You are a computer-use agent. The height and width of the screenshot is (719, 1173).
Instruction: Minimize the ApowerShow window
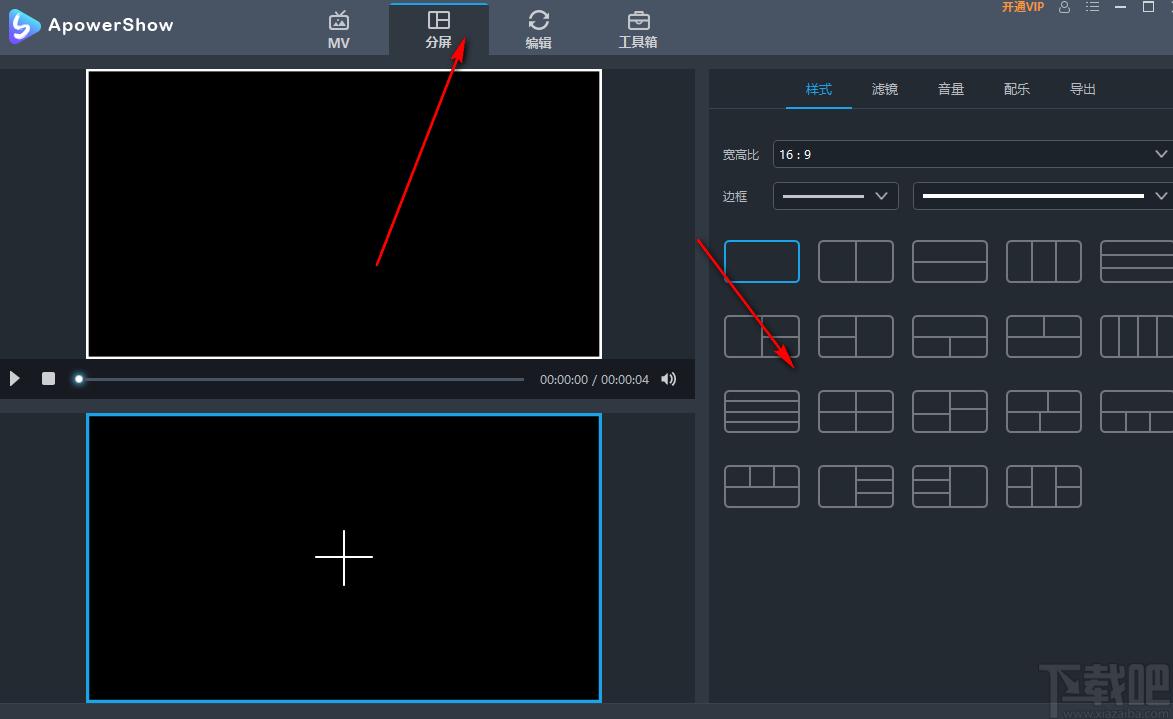coord(1120,7)
